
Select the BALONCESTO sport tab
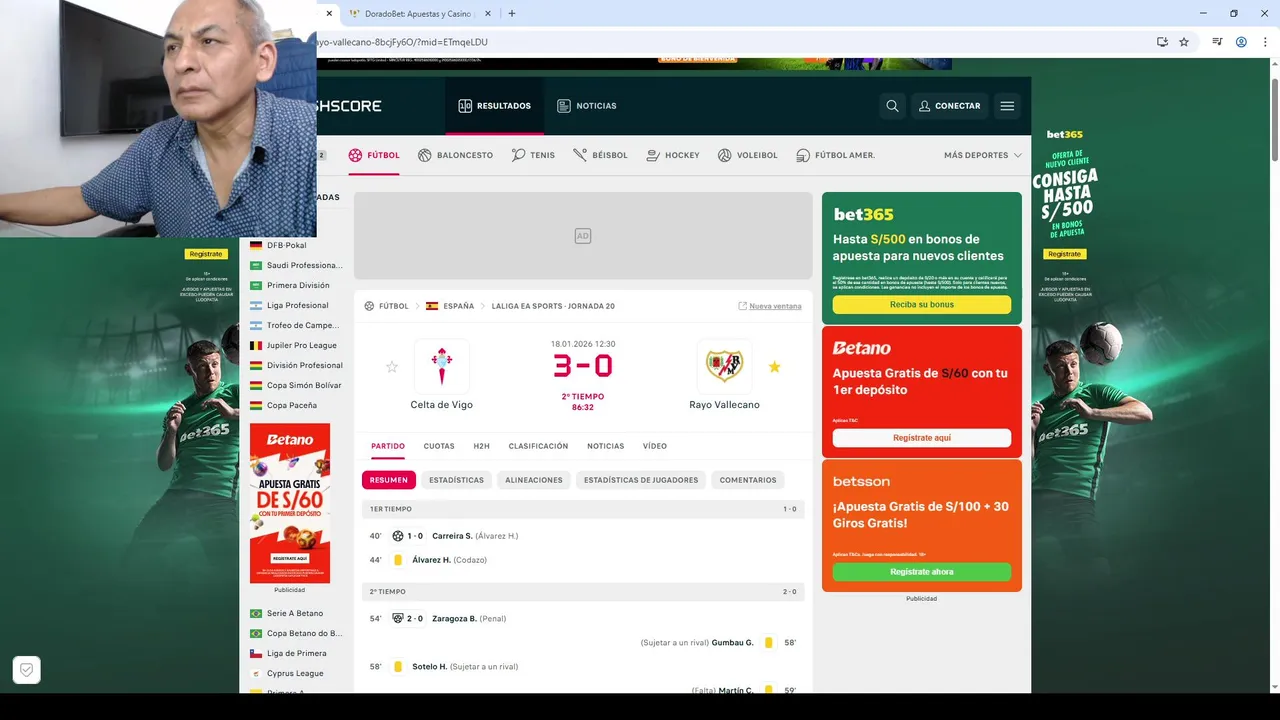pyautogui.click(x=455, y=155)
